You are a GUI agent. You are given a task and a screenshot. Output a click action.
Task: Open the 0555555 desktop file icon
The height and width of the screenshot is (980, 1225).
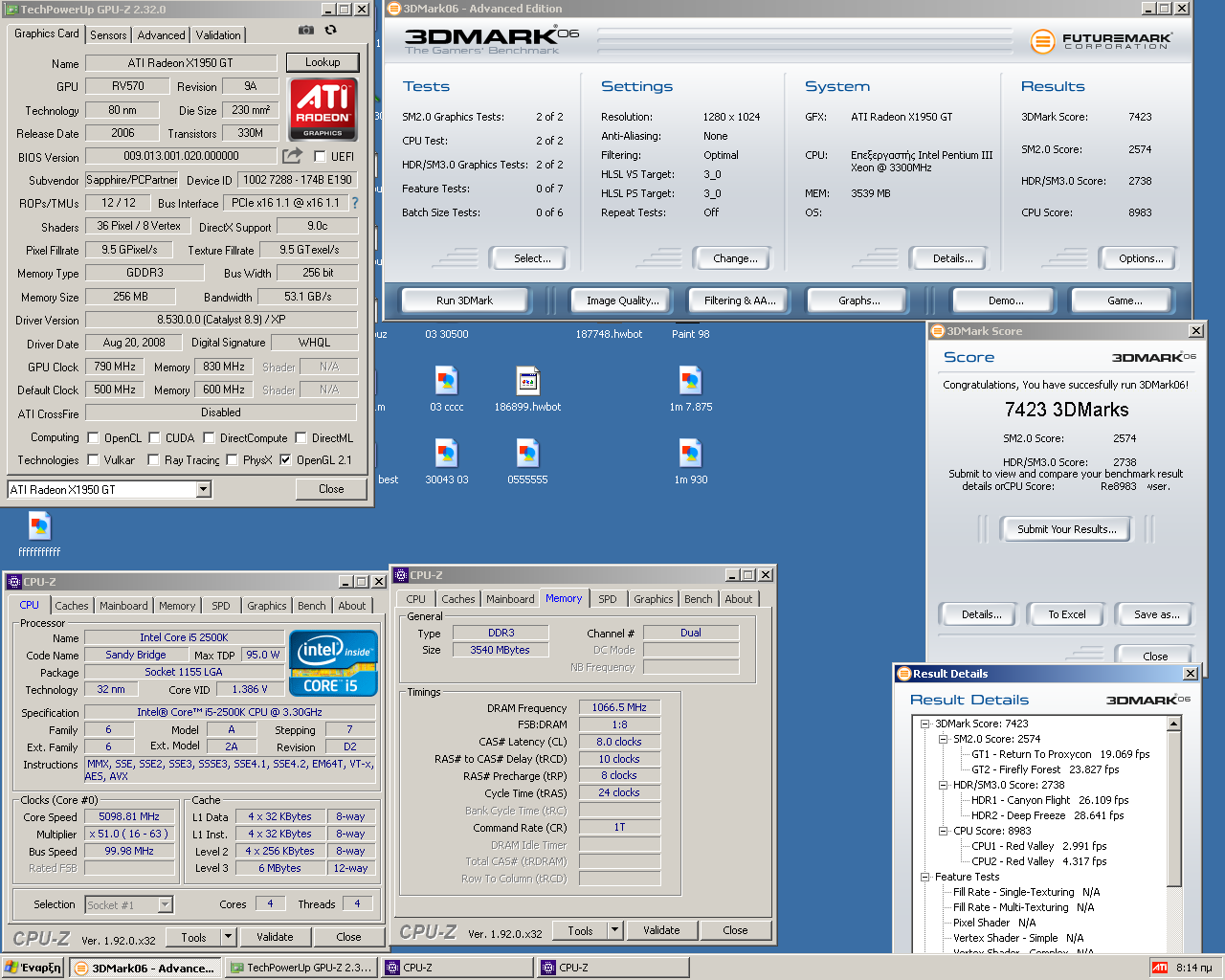527,454
